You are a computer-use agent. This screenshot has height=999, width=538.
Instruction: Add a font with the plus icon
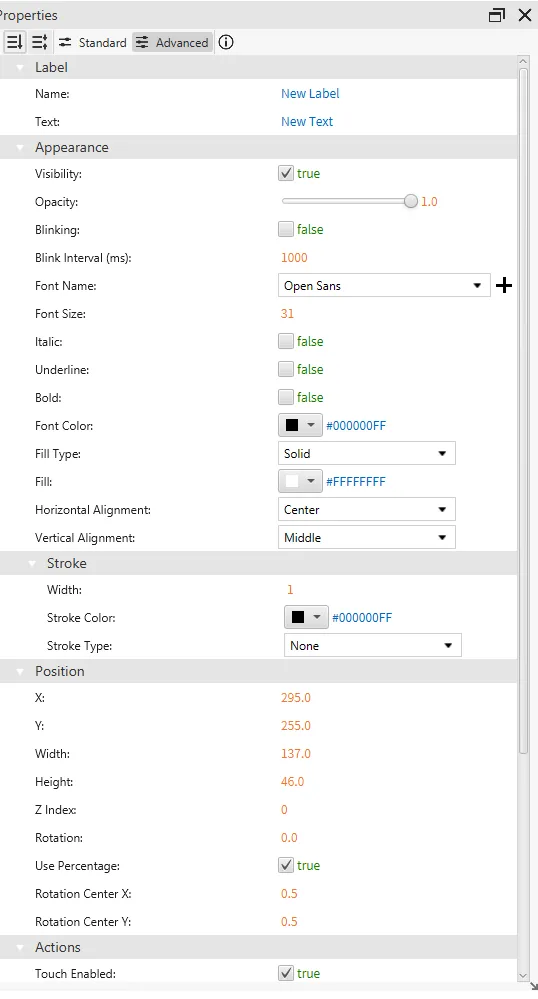(504, 285)
